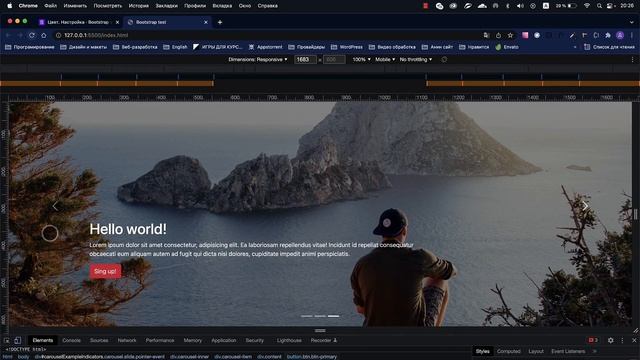Open the Mobile device type dropdown

click(385, 60)
